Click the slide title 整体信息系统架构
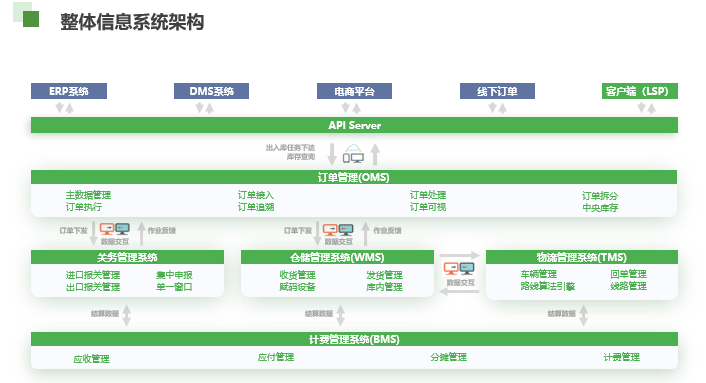 click(132, 22)
